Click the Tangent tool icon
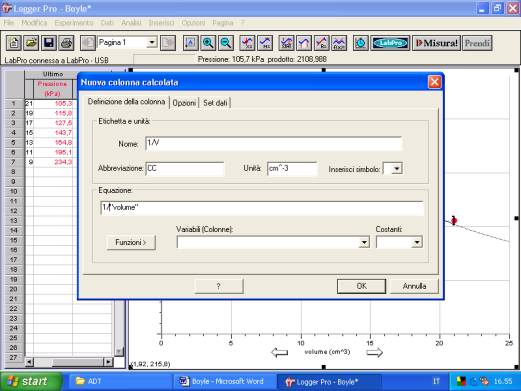This screenshot has height=391, width=521. (x=265, y=43)
